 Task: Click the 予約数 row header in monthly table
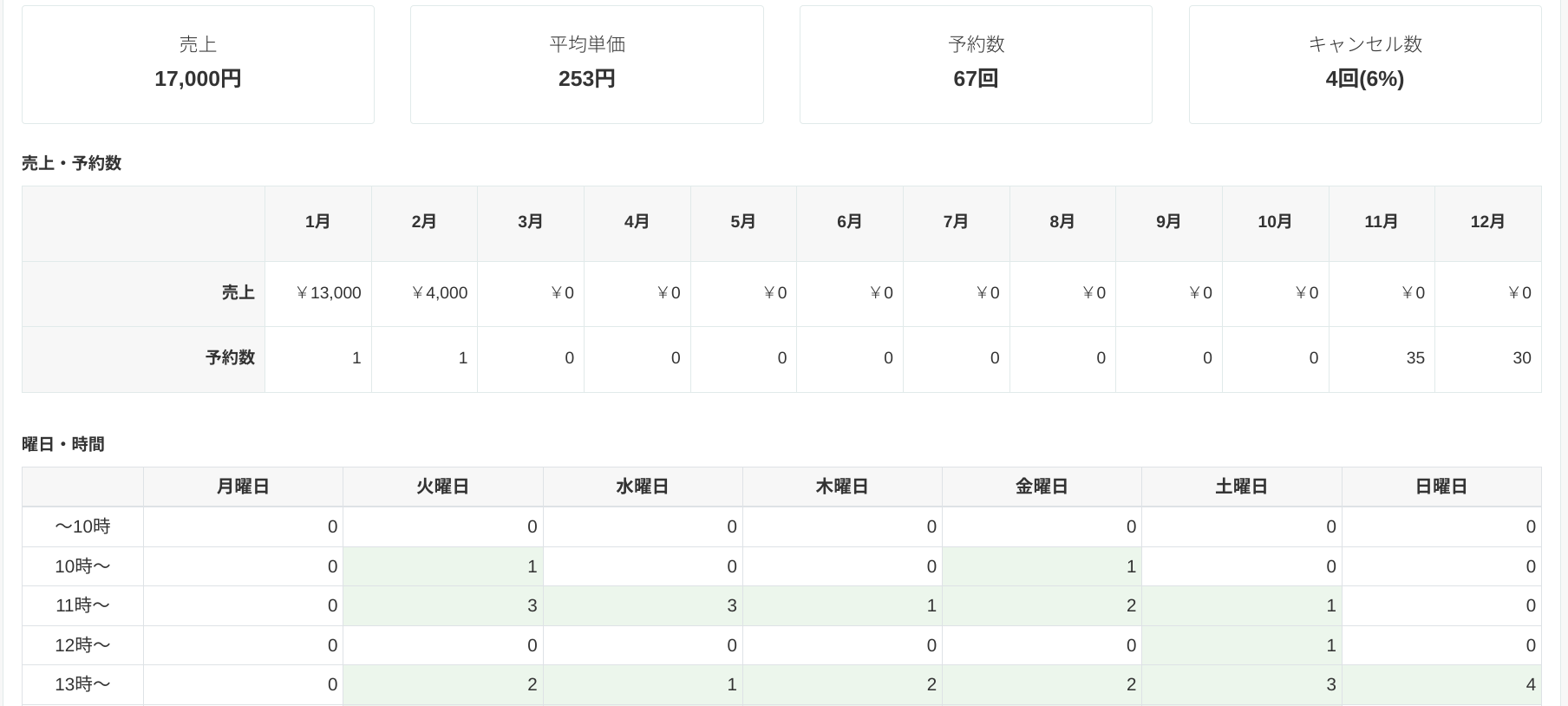[x=230, y=358]
